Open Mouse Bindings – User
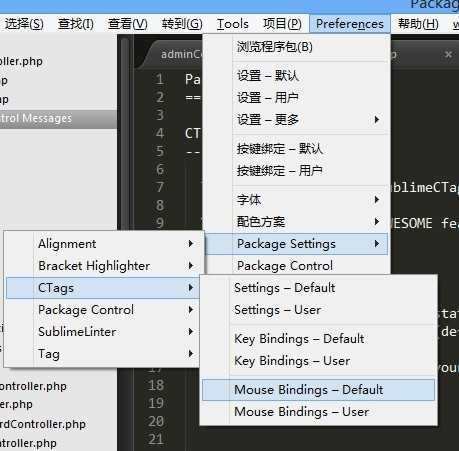Image resolution: width=459 pixels, height=451 pixels. click(x=318, y=412)
